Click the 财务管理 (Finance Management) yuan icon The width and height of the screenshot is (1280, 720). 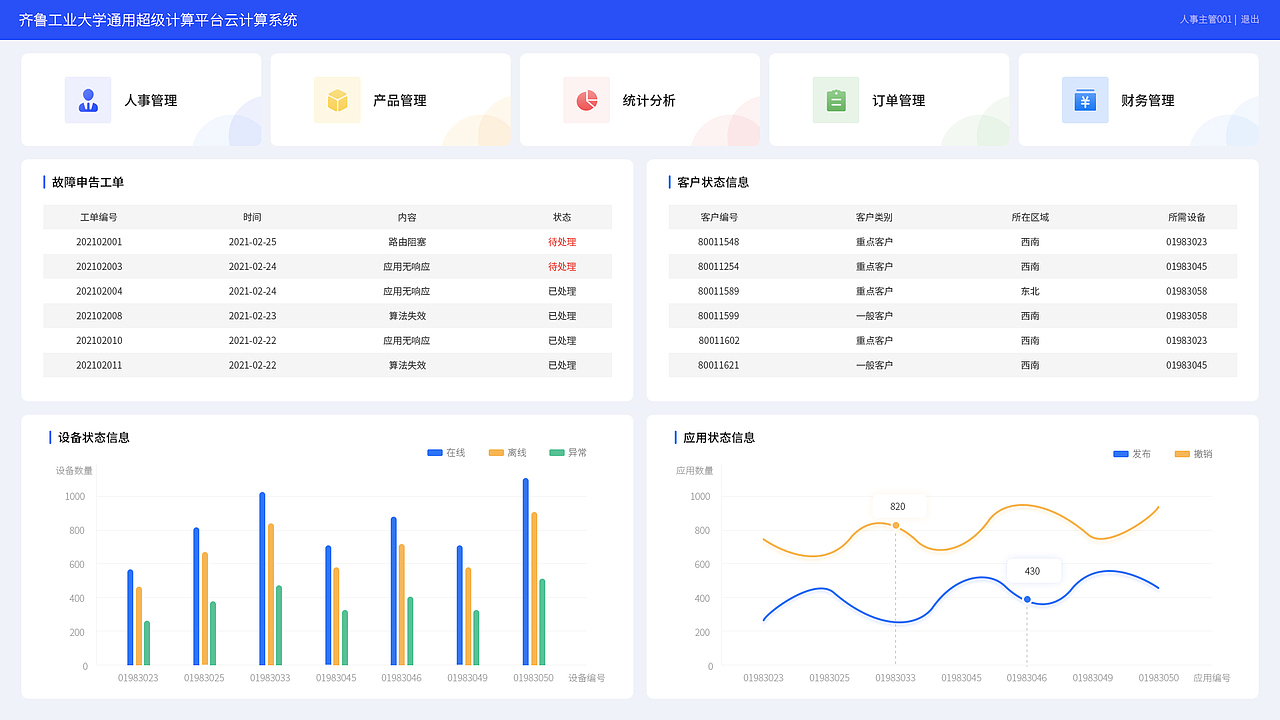click(x=1085, y=99)
